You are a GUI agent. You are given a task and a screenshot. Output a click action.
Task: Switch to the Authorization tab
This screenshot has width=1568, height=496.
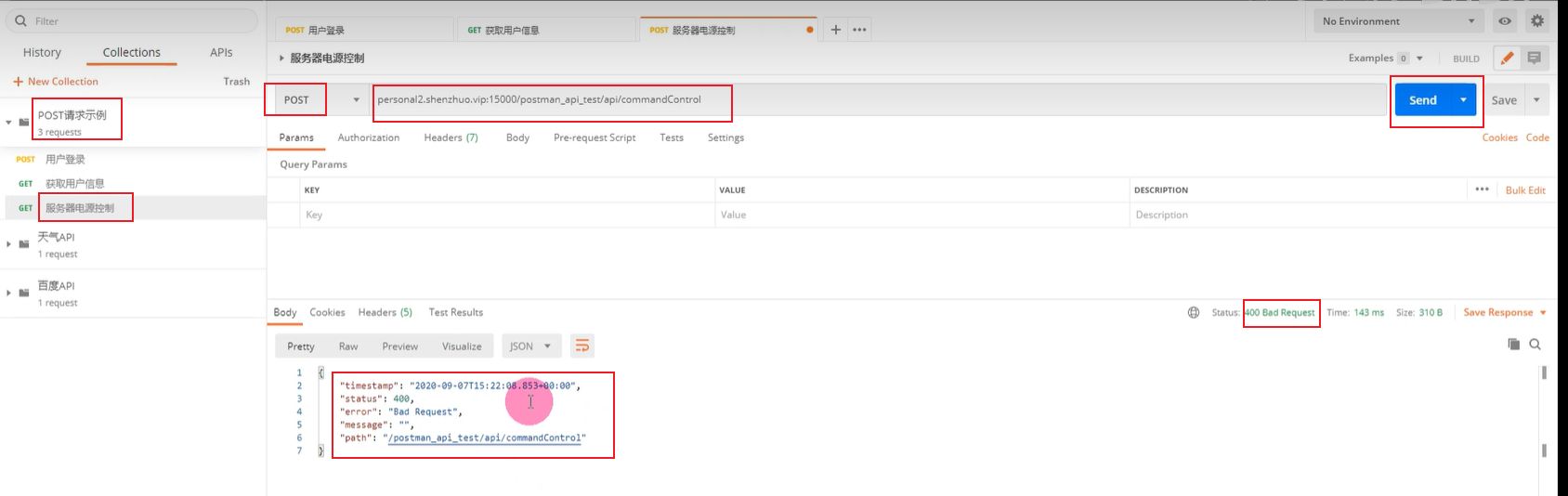pyautogui.click(x=368, y=137)
